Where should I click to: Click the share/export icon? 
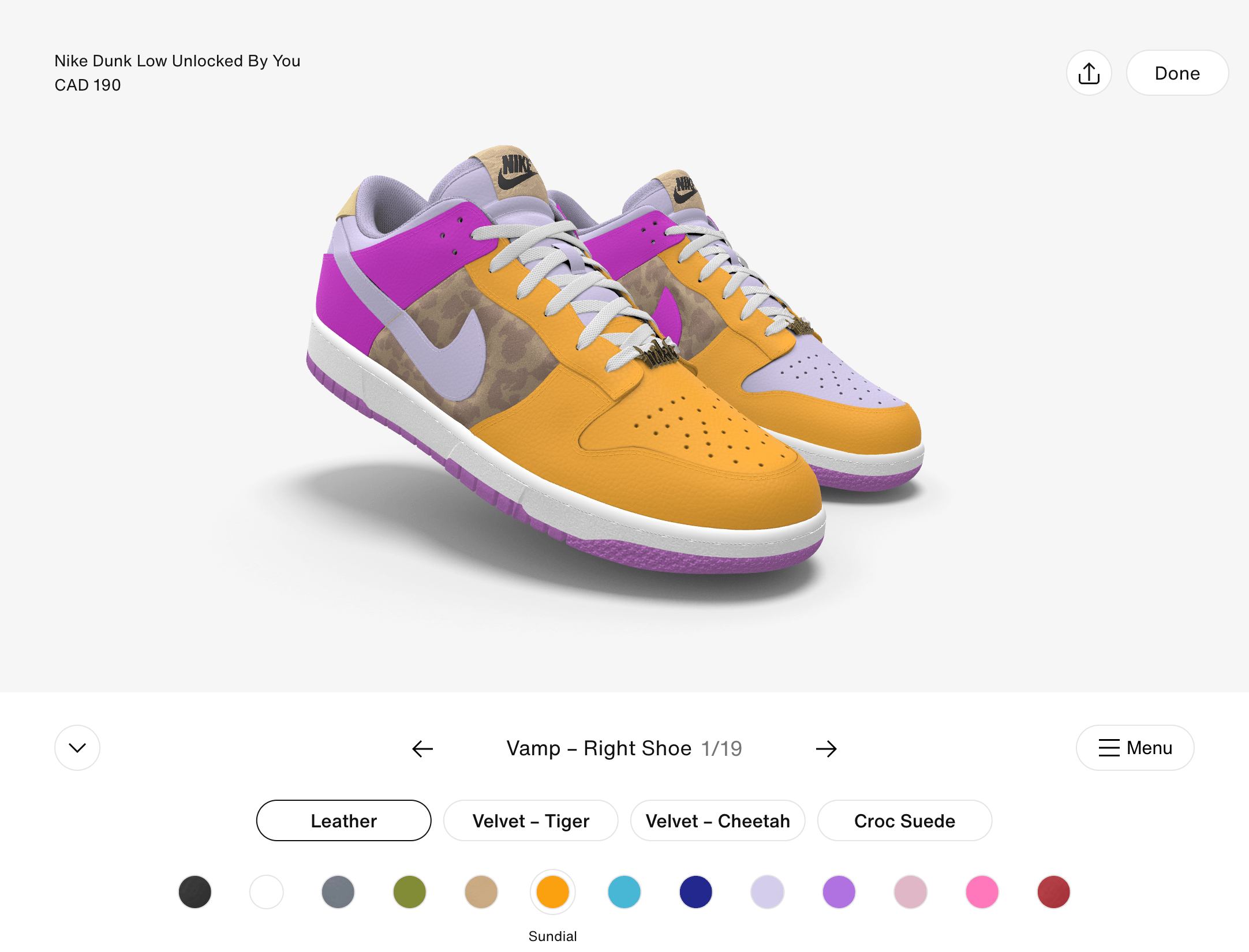[1089, 73]
